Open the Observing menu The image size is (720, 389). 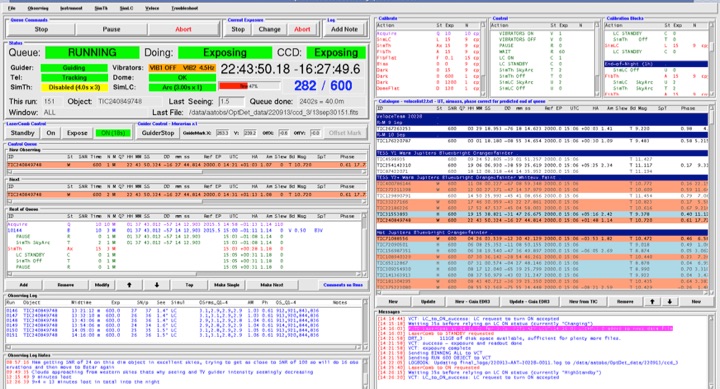(38, 8)
